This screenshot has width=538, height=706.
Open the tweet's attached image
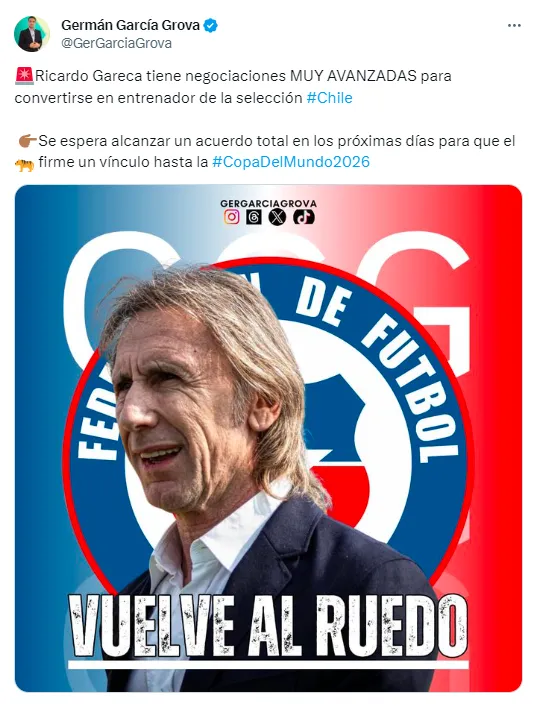point(268,438)
